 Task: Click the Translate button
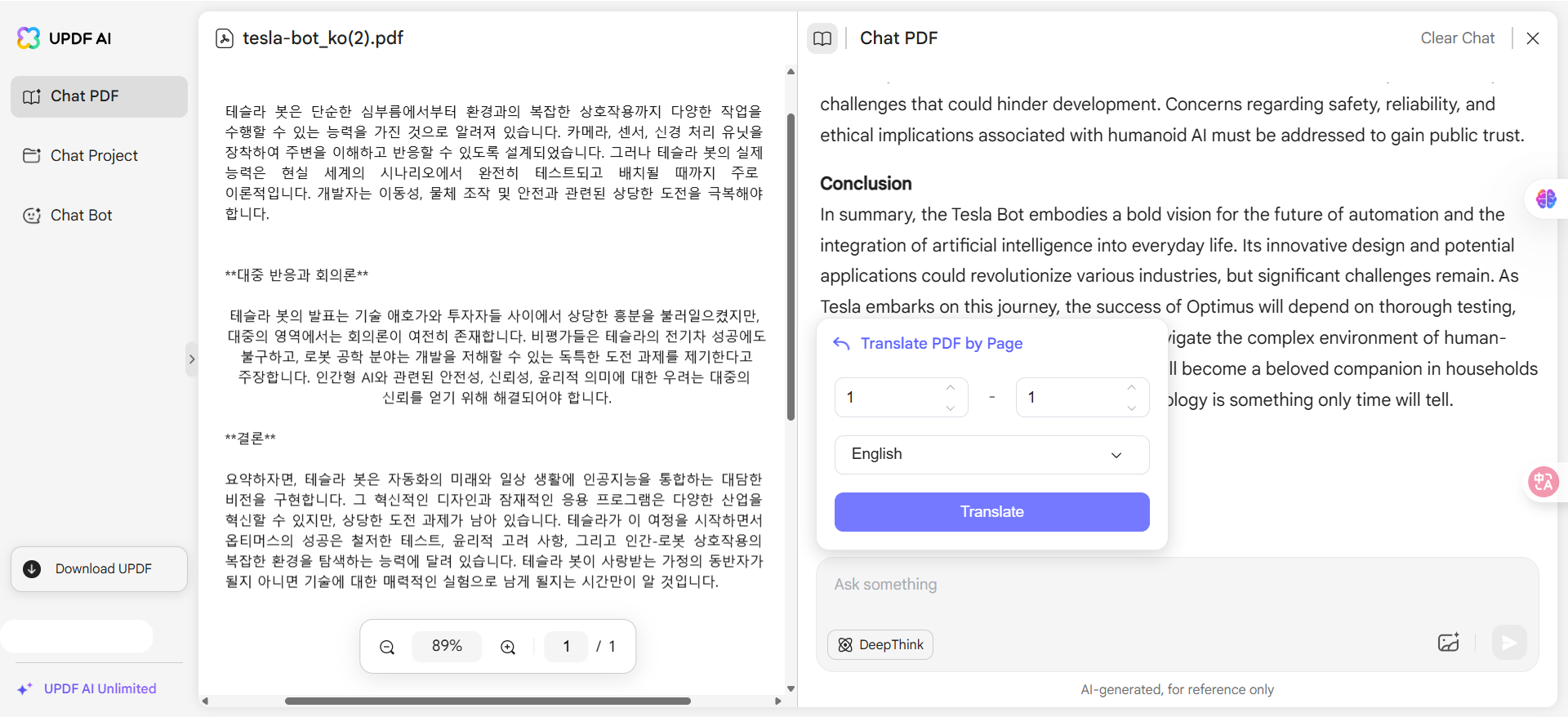(x=991, y=512)
